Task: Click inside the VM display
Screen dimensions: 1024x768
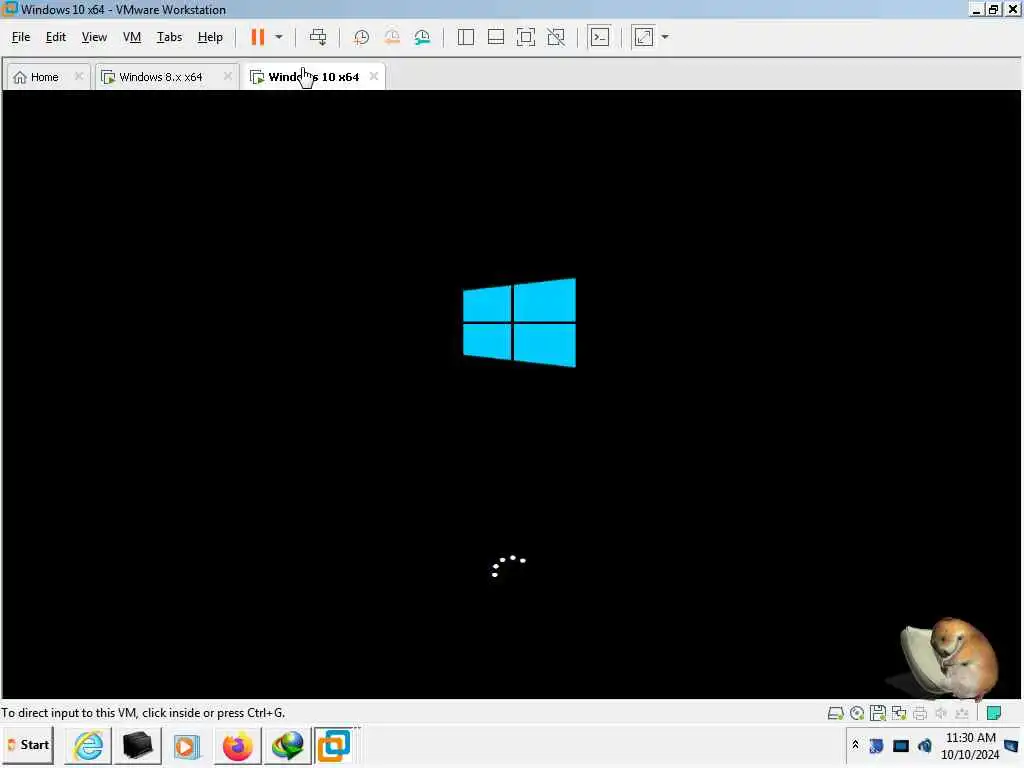Action: click(x=511, y=394)
